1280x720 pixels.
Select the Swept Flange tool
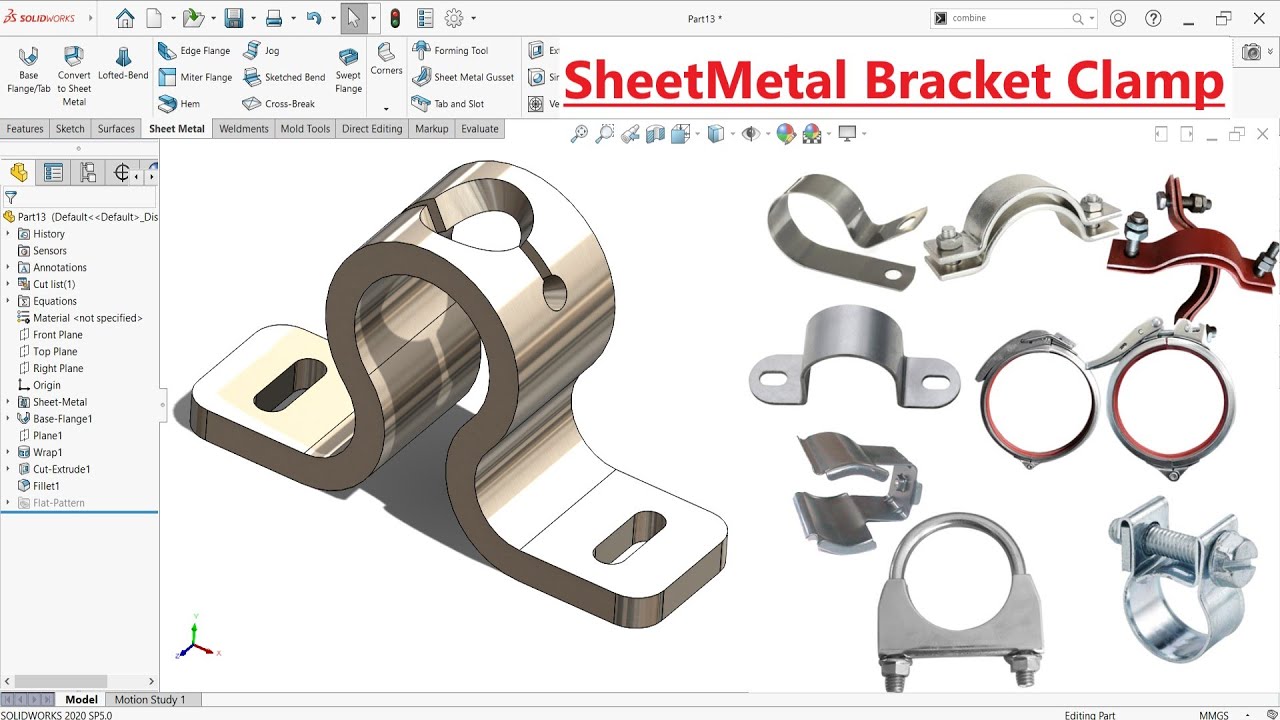click(348, 72)
